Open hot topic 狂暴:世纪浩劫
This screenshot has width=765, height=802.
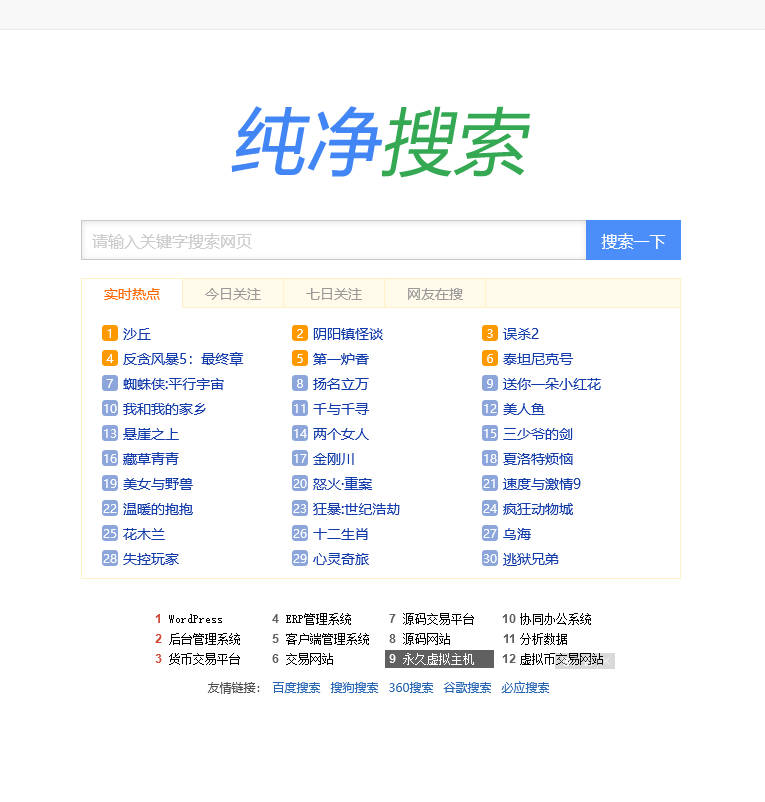(356, 509)
